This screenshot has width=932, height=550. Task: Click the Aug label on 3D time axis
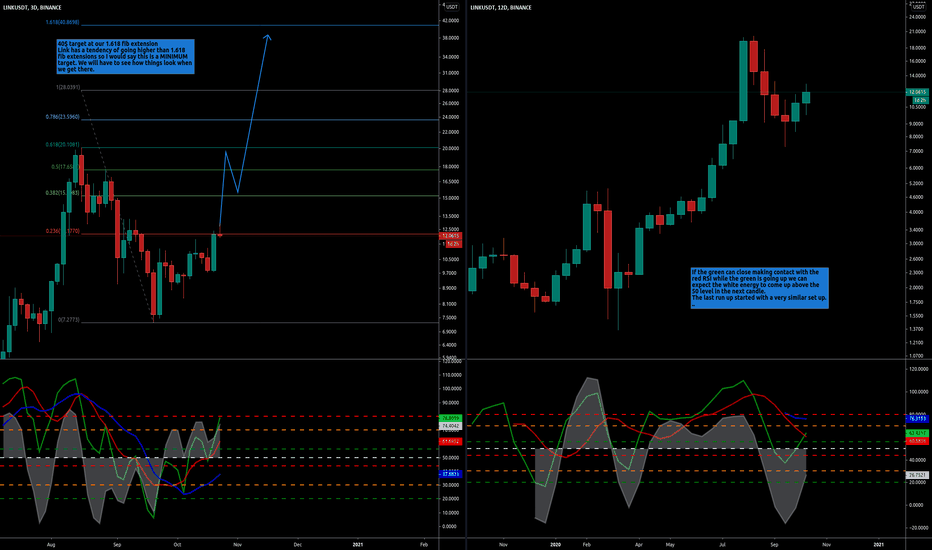51,544
